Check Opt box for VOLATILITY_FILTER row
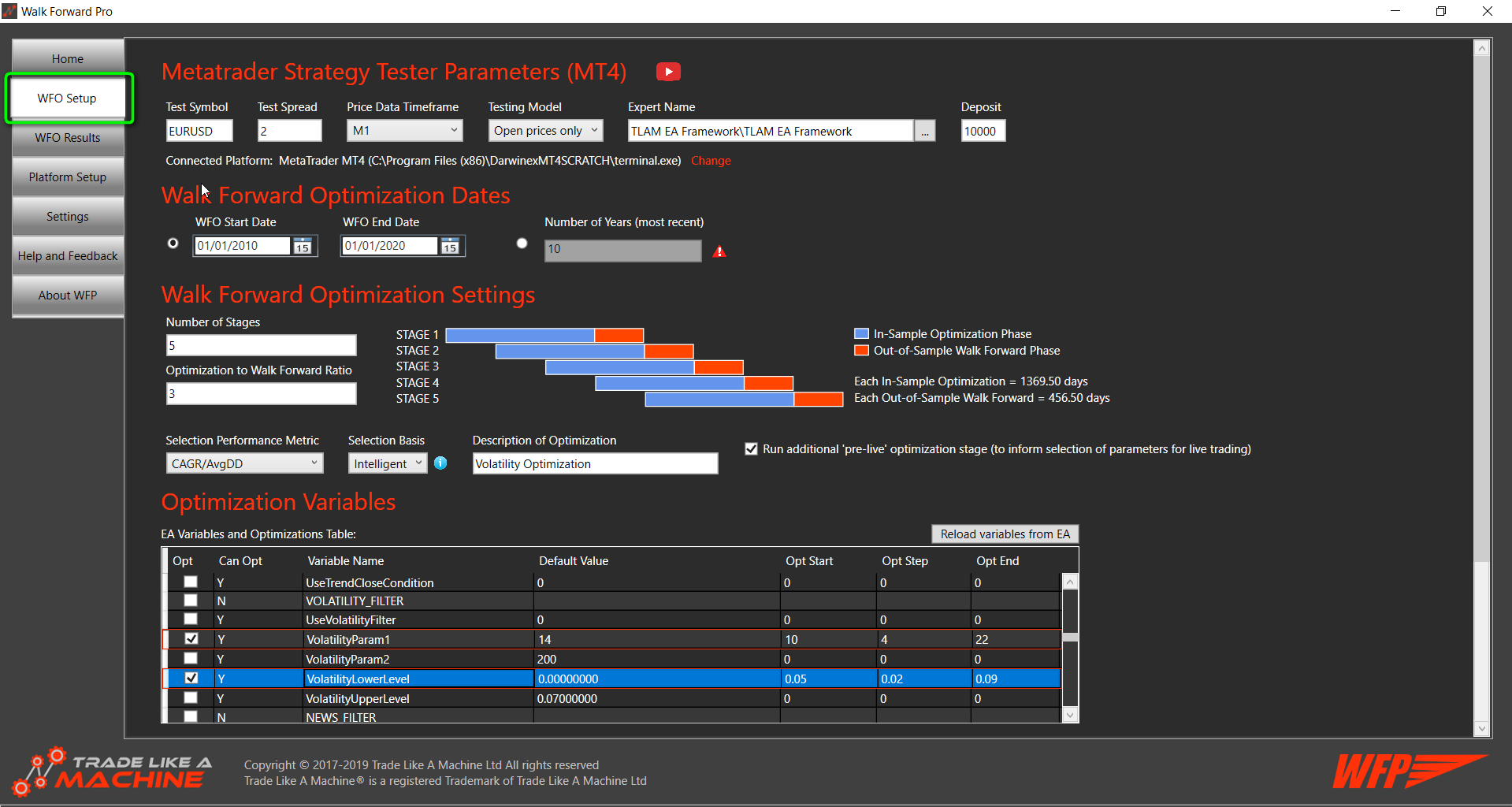The height and width of the screenshot is (807, 1512). click(x=191, y=600)
